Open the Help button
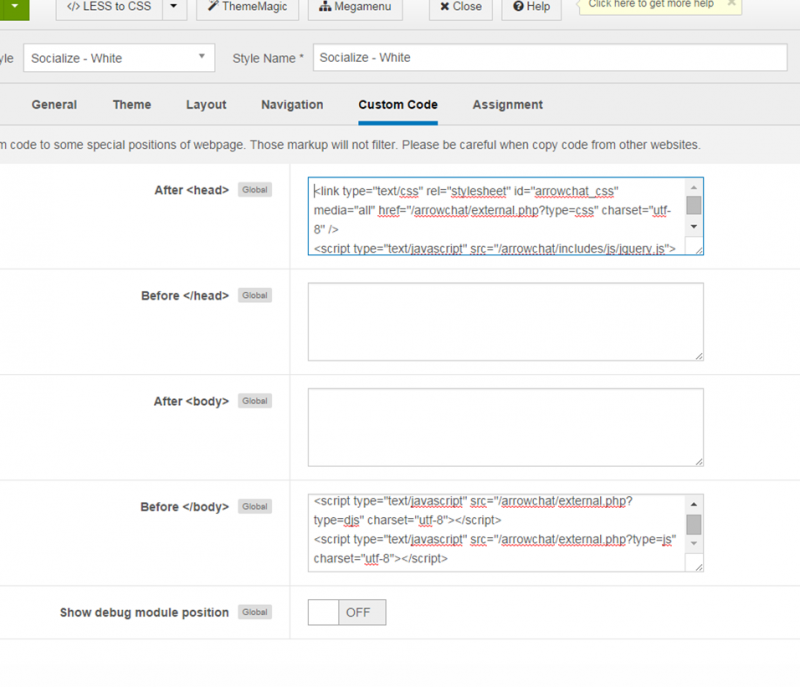 point(531,7)
